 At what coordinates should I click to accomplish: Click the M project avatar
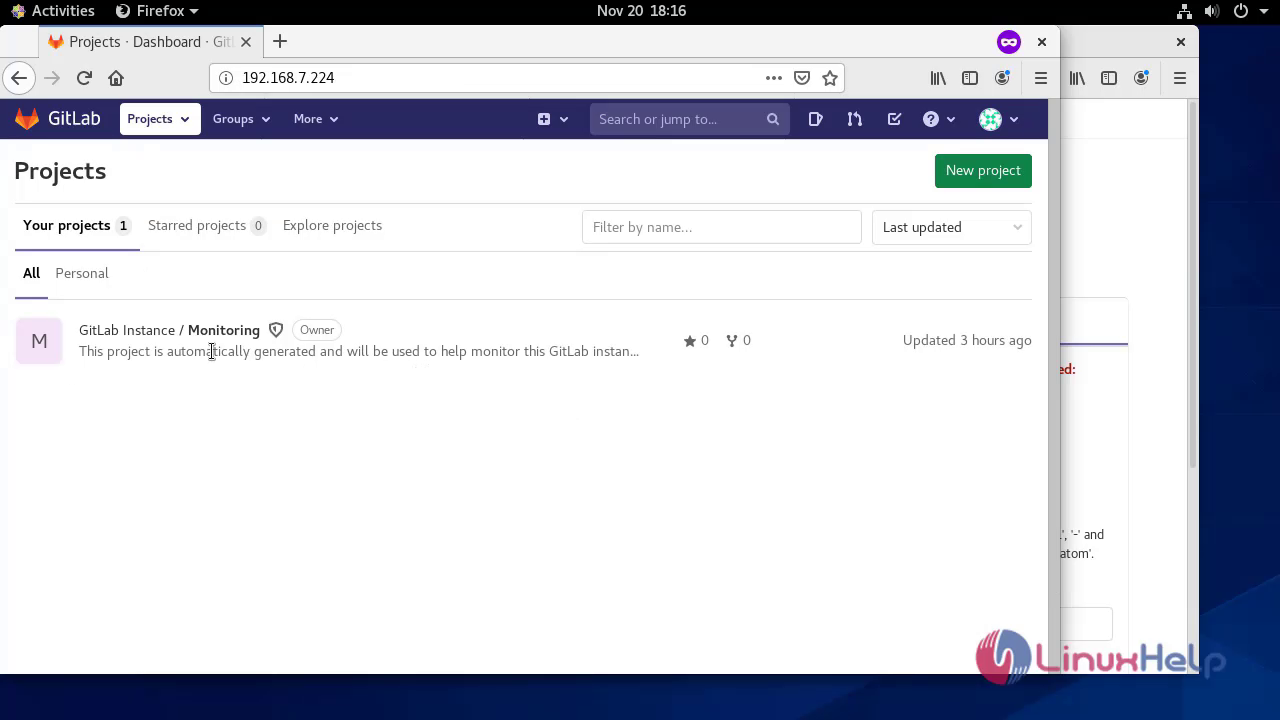click(x=39, y=341)
